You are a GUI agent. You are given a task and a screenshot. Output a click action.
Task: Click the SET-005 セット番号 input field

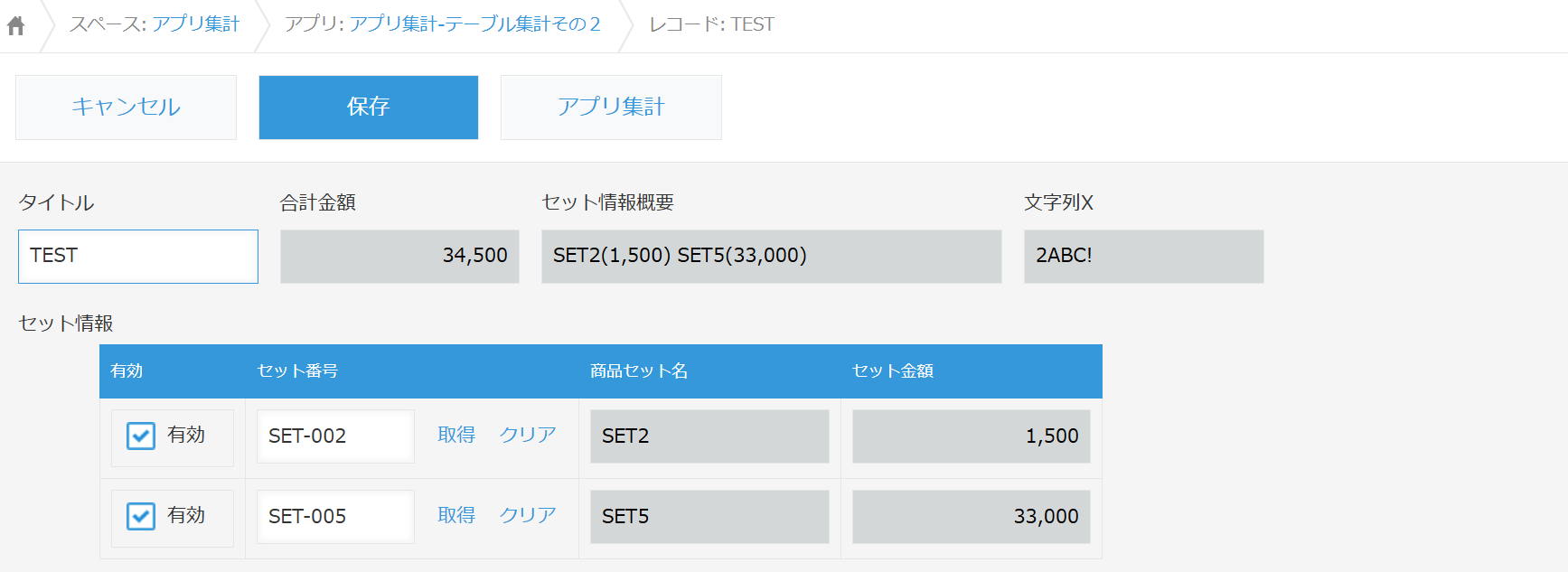[335, 517]
